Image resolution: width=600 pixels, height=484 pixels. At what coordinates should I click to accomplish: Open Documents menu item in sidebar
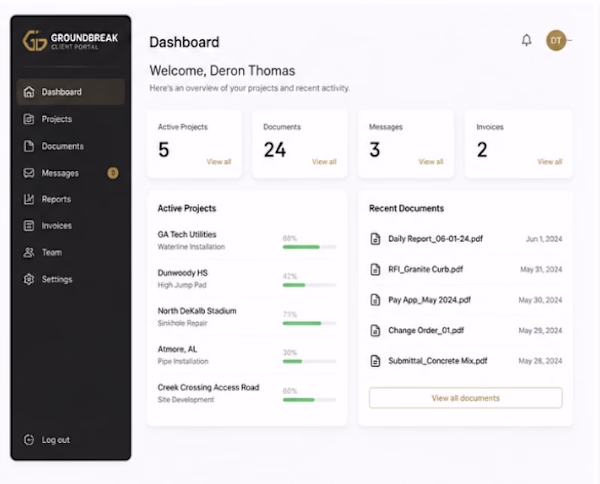[x=71, y=146]
